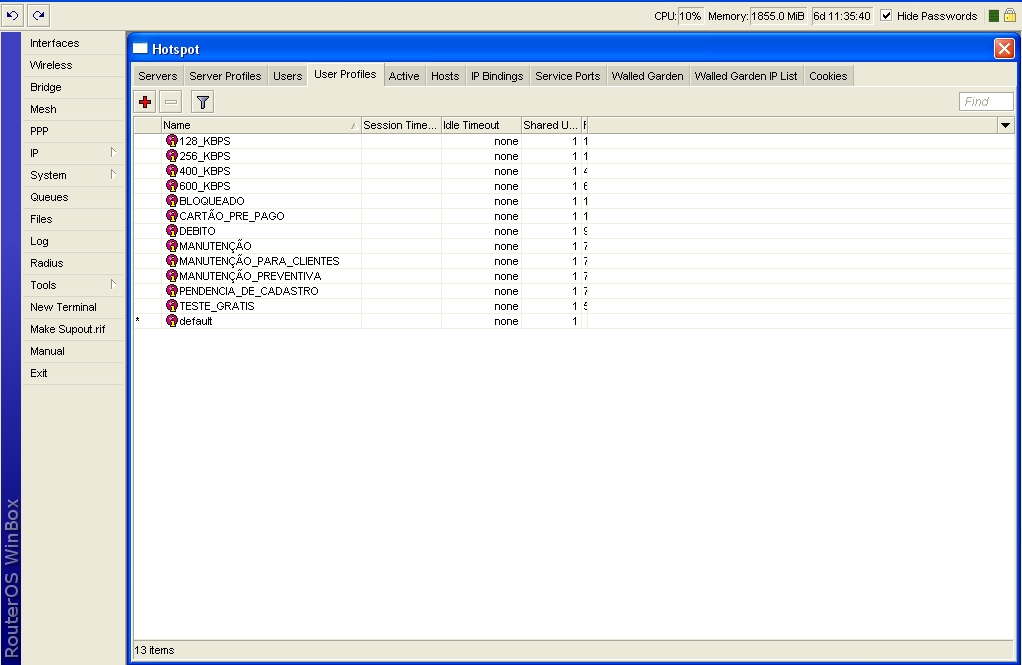The height and width of the screenshot is (665, 1022).
Task: Switch to the Server Profiles tab
Action: 225,76
